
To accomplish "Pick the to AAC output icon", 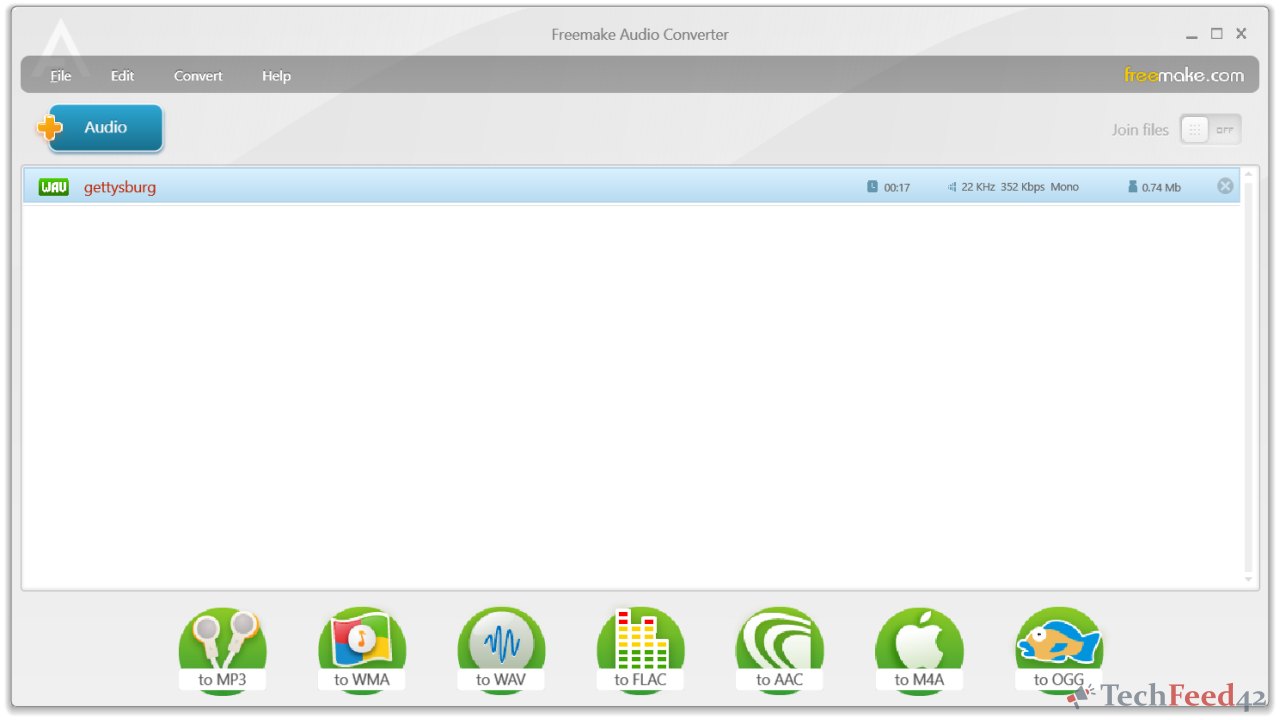I will click(779, 649).
